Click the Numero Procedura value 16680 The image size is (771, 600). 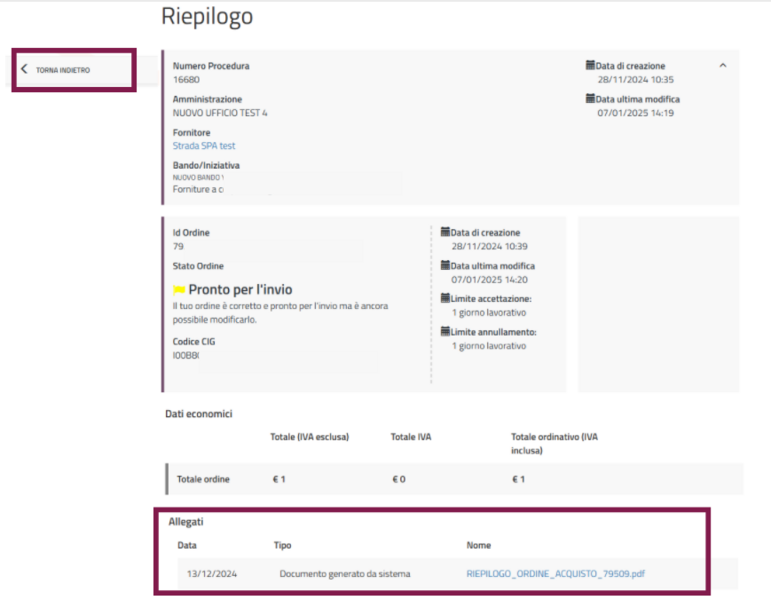(187, 80)
